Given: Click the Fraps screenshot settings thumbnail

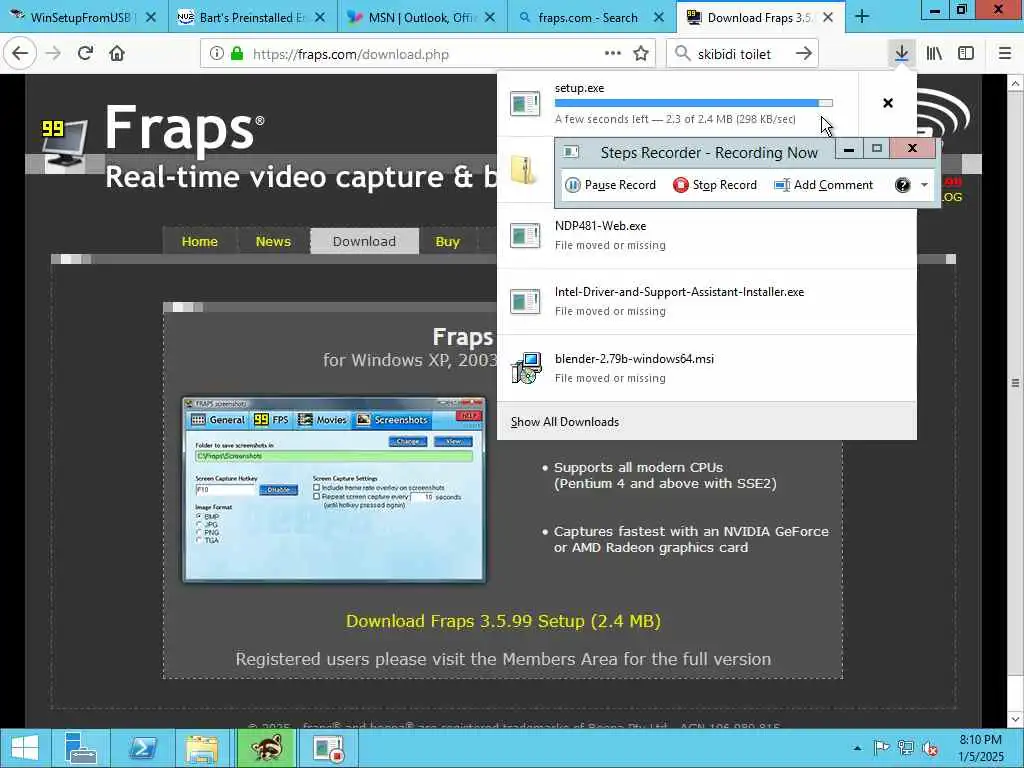Looking at the screenshot, I should pos(334,489).
